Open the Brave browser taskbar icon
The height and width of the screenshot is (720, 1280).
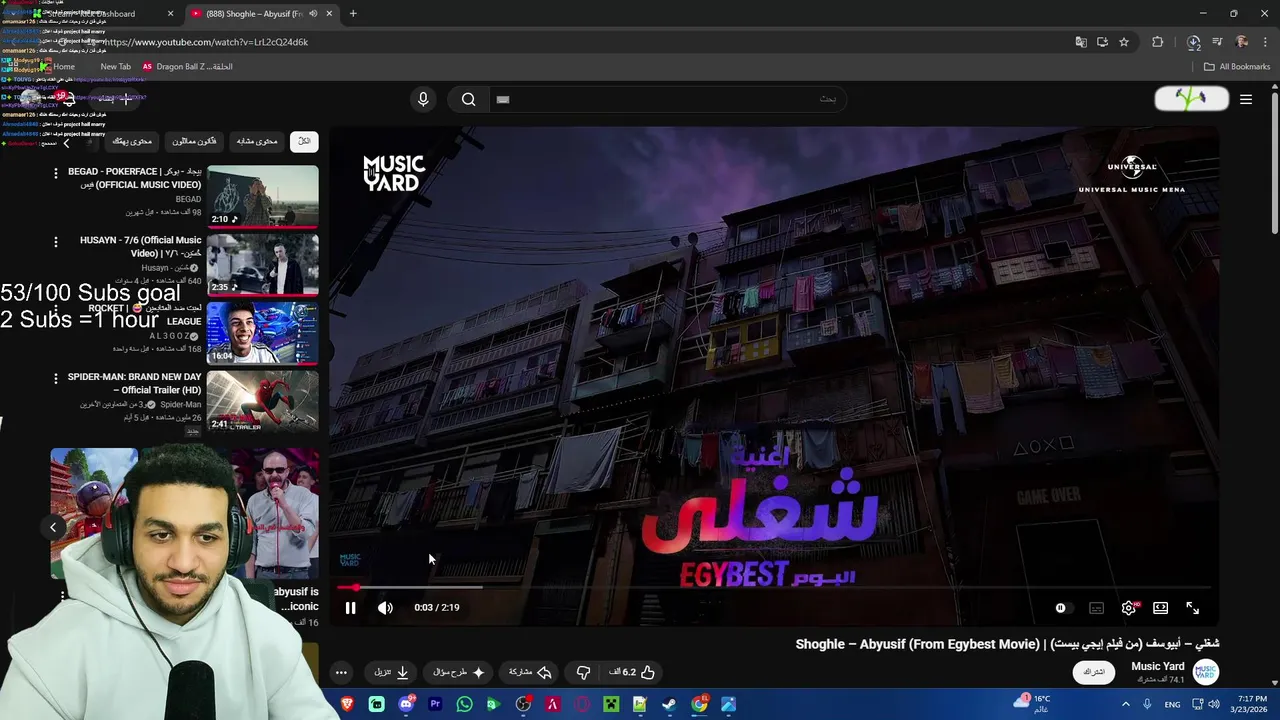[347, 705]
